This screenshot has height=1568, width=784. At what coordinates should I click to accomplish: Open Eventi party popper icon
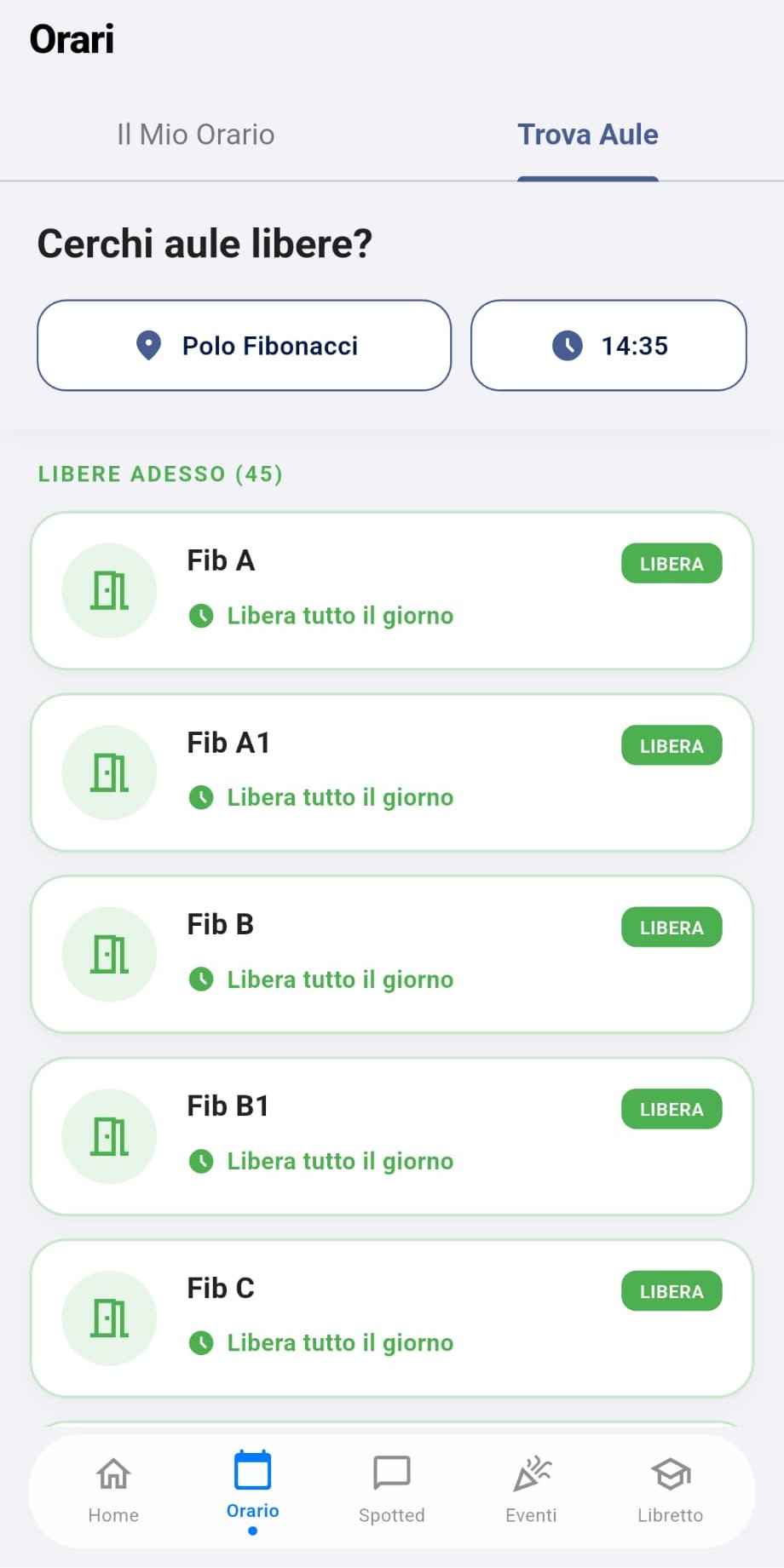click(x=532, y=1473)
